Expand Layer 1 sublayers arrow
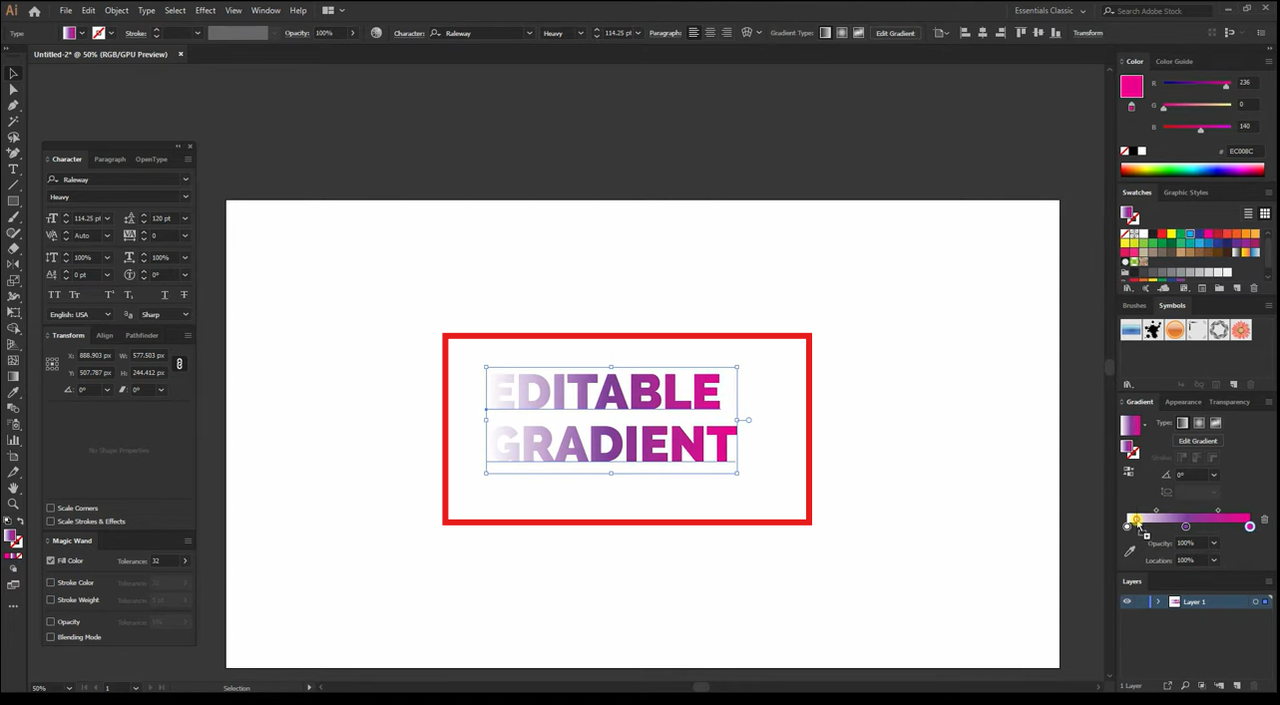 click(x=1158, y=602)
